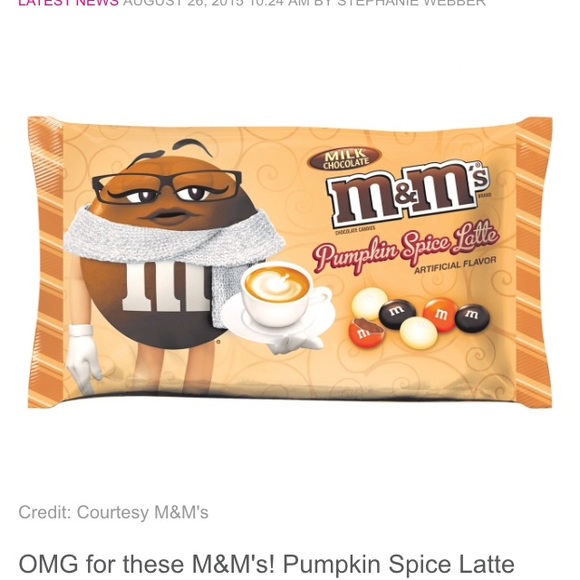Click the Credit: Courtesy M&M's caption
Screen dimensions: 580x580
tap(114, 512)
